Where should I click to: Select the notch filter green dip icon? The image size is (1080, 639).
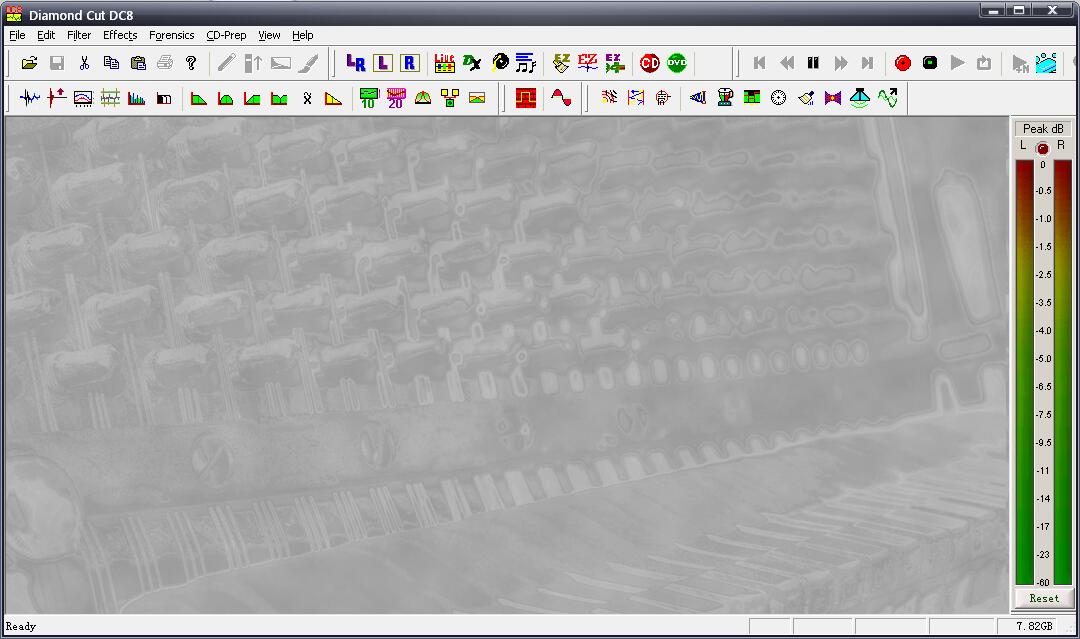tap(279, 98)
